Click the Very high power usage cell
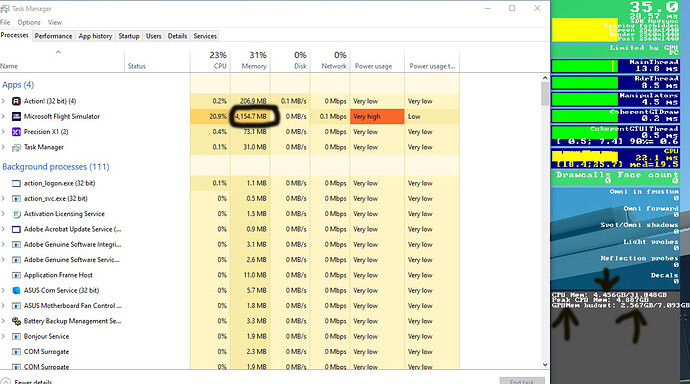 377,117
